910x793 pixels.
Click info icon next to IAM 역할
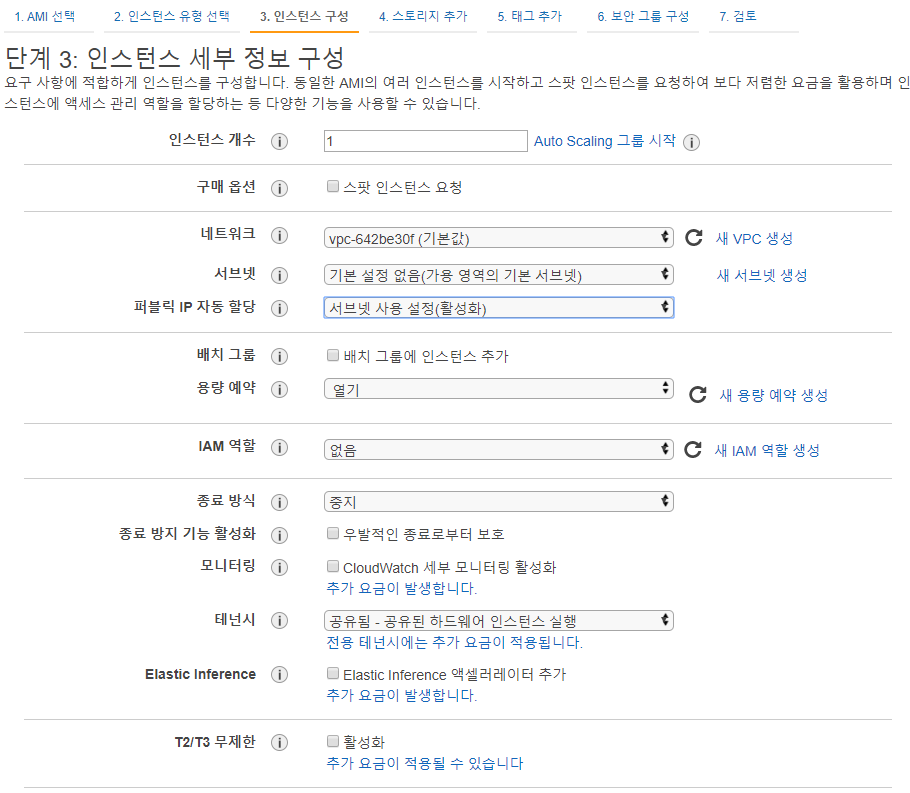coord(279,447)
